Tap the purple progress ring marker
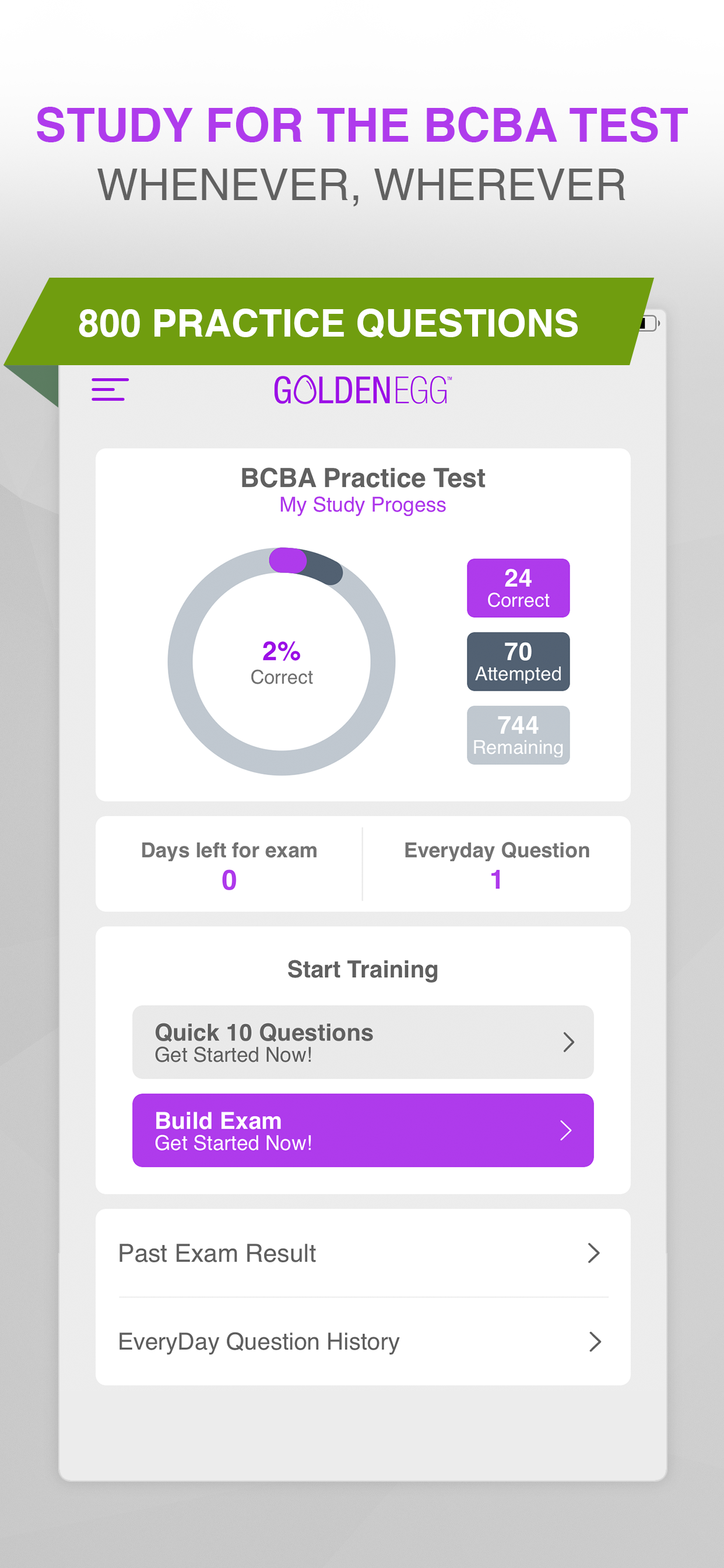 (x=288, y=560)
